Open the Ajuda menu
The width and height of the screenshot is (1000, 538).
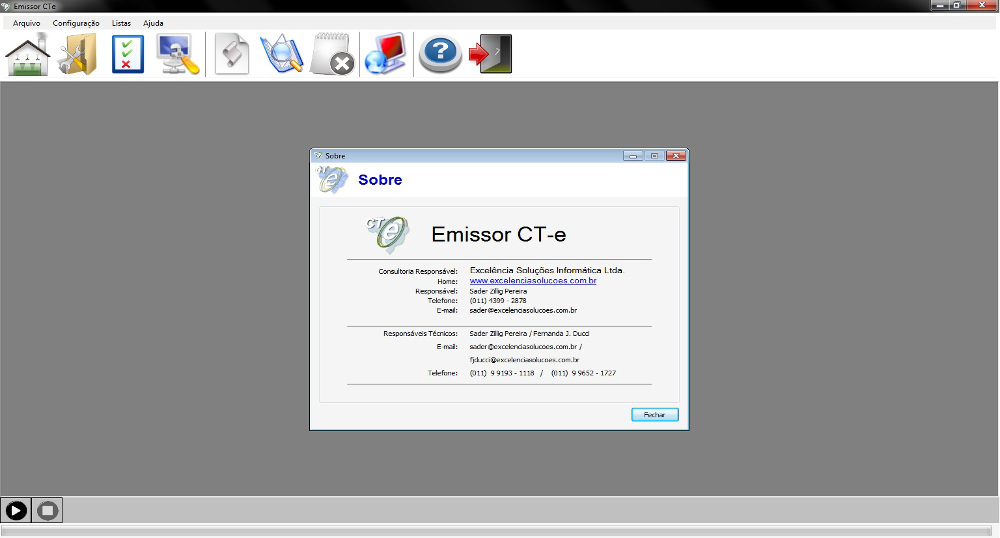(153, 22)
